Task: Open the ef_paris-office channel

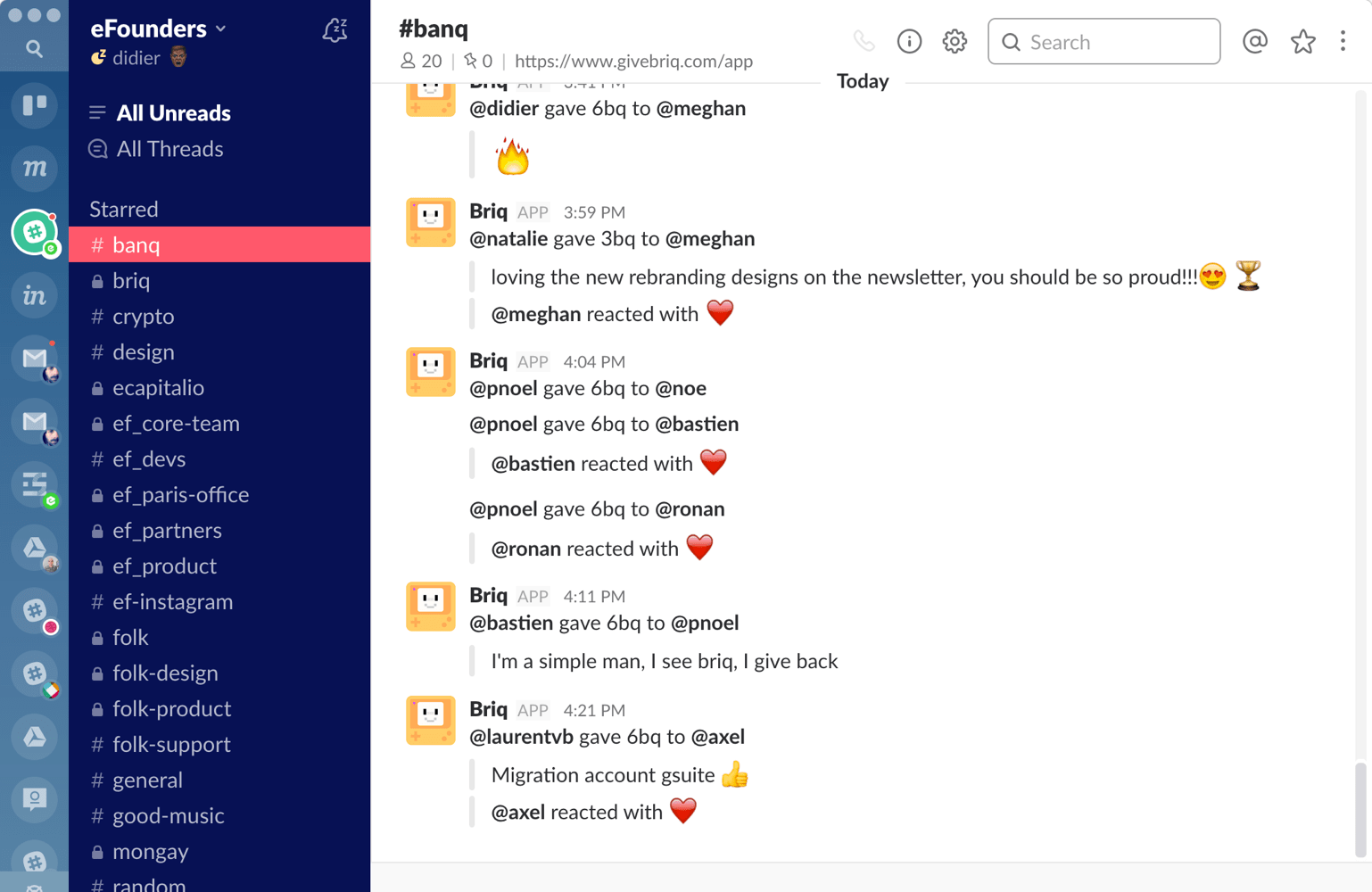Action: 219,494
